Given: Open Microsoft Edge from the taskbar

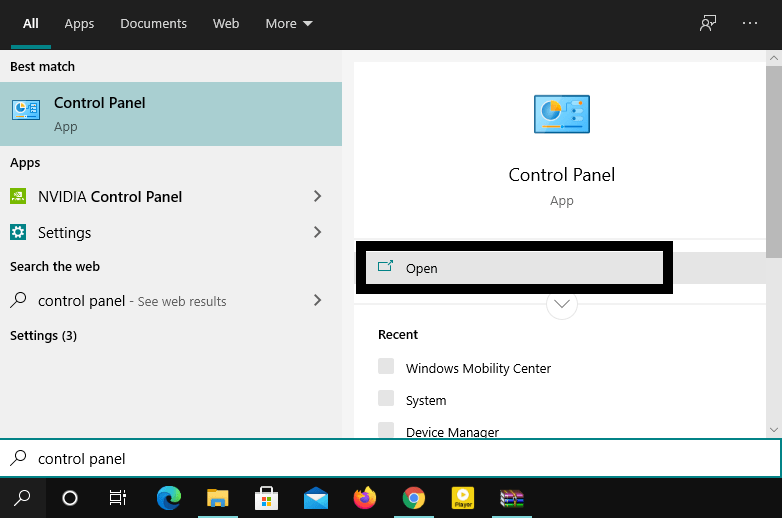Looking at the screenshot, I should (169, 497).
